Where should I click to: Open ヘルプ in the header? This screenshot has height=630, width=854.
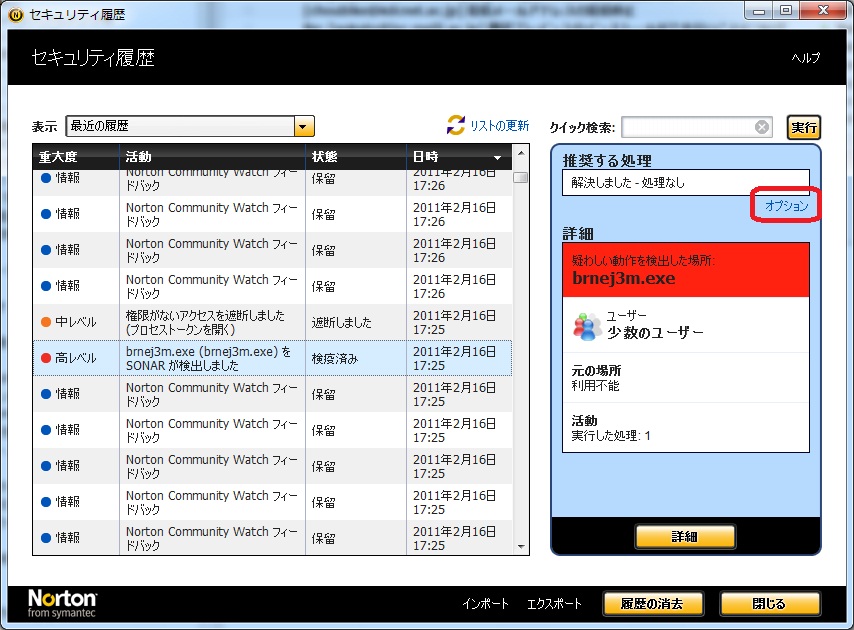tap(806, 58)
